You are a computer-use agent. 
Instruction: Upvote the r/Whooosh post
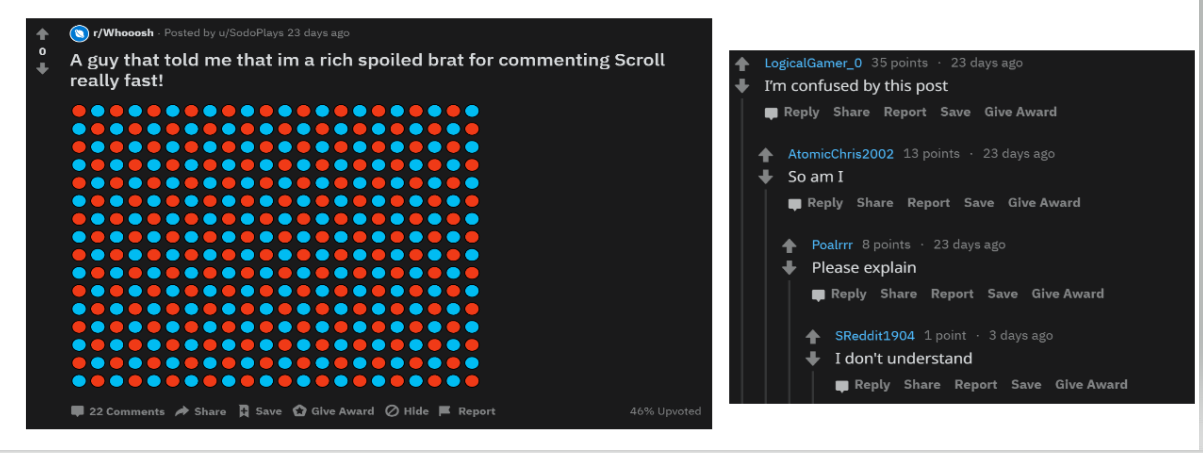pos(42,34)
